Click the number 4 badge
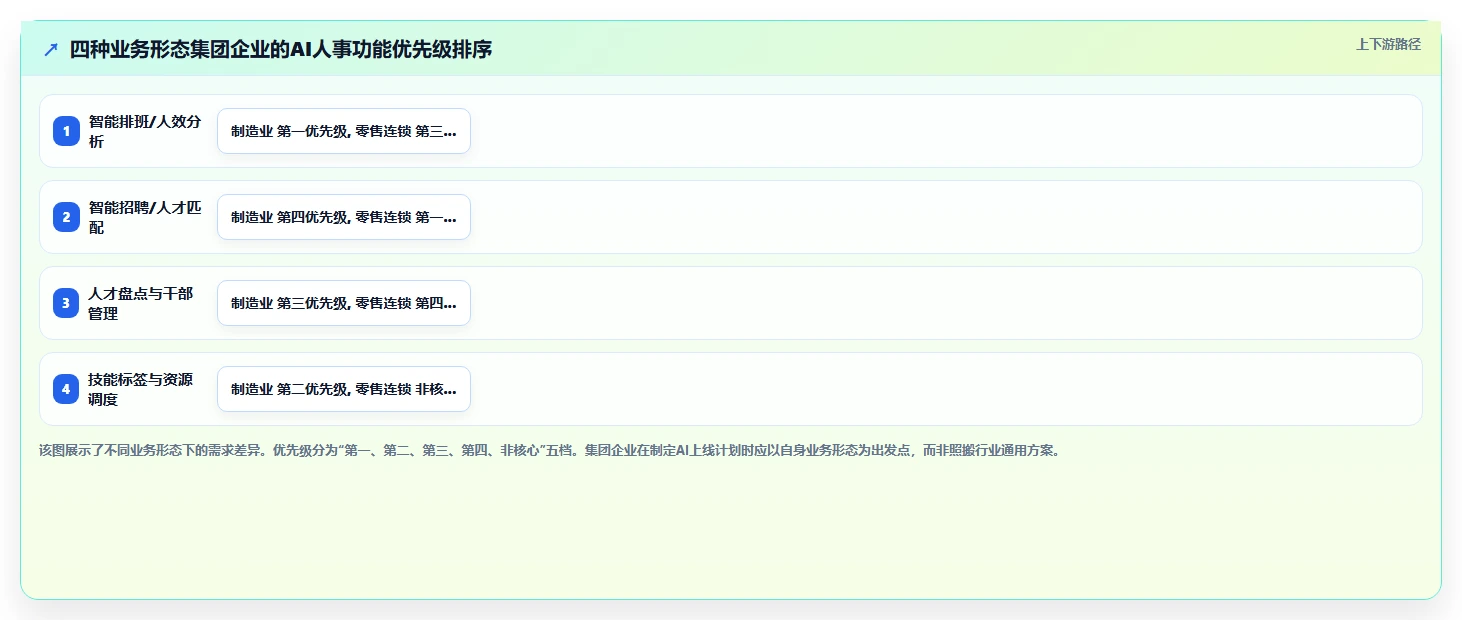The height and width of the screenshot is (620, 1462). 66,389
